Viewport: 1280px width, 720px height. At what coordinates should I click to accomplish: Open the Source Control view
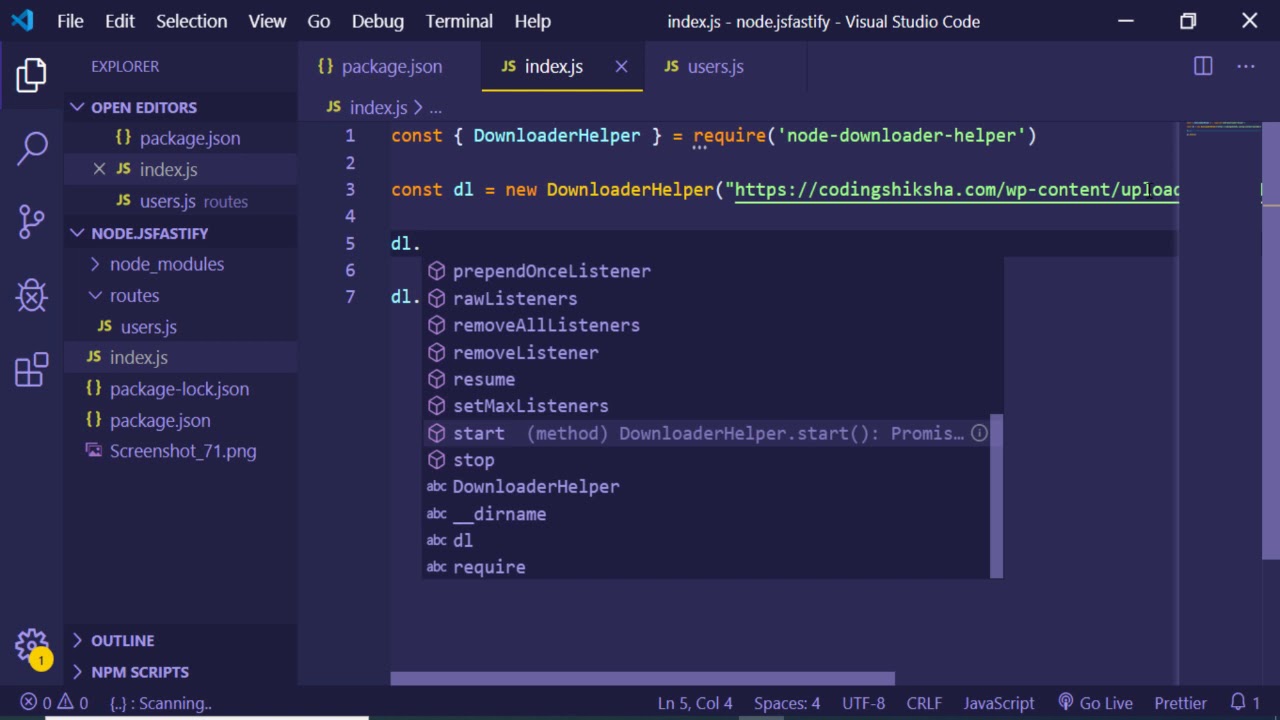[x=32, y=221]
